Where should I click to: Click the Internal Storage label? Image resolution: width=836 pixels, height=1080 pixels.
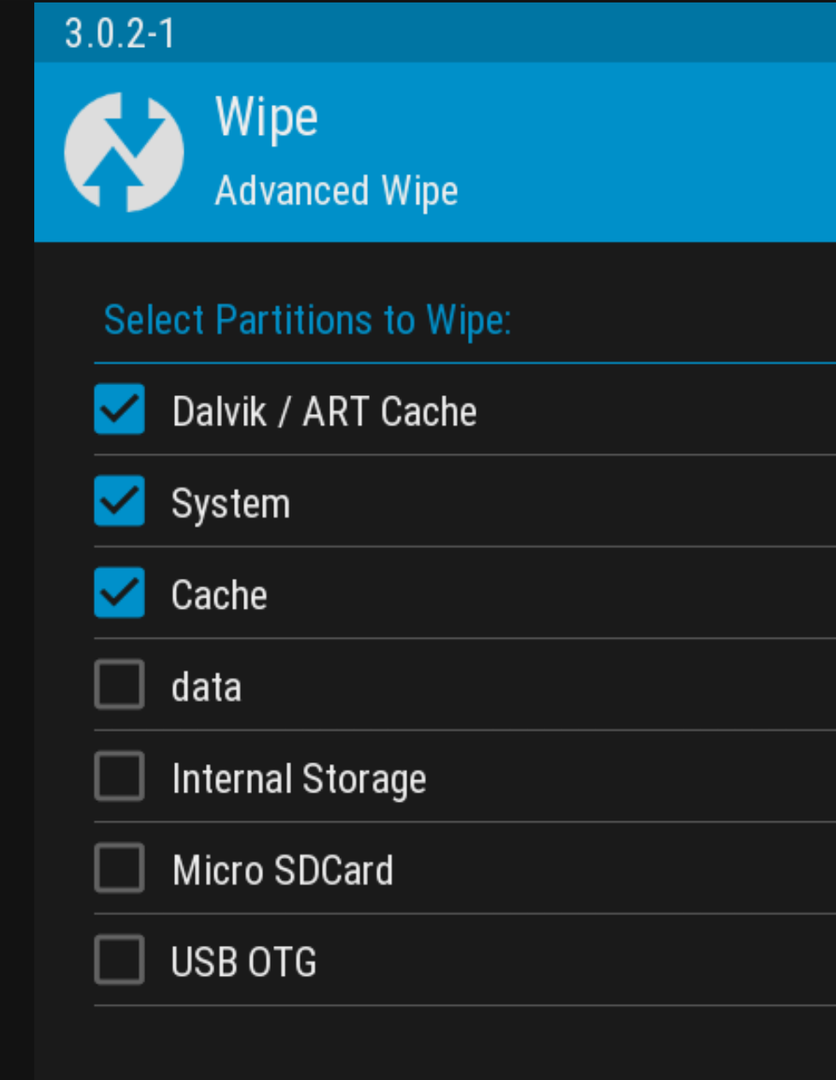tap(299, 780)
